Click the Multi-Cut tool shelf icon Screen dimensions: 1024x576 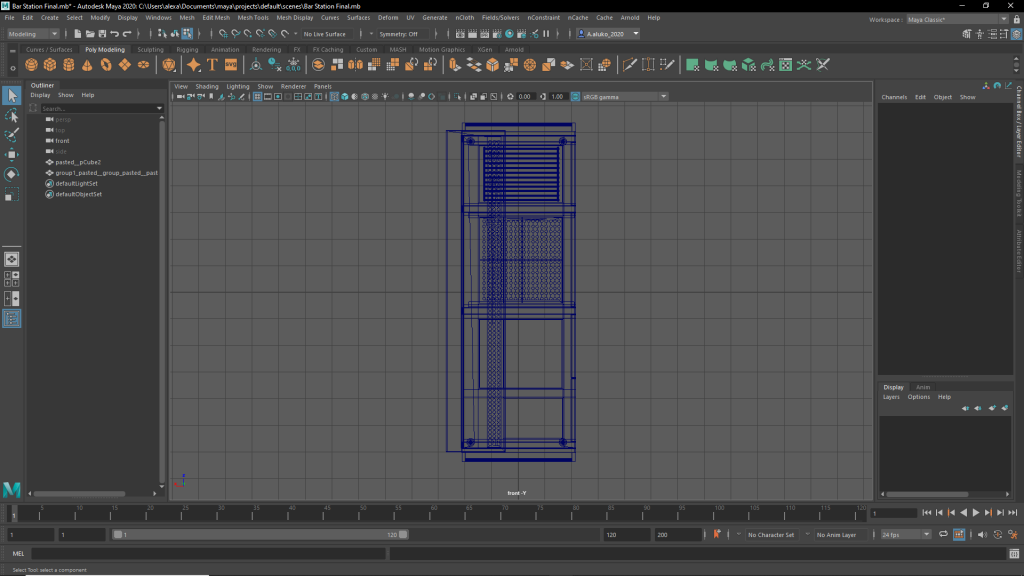tap(630, 65)
